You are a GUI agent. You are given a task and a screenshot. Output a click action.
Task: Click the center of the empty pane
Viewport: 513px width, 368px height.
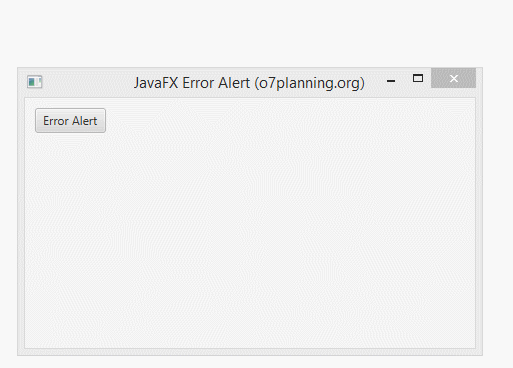[250, 223]
